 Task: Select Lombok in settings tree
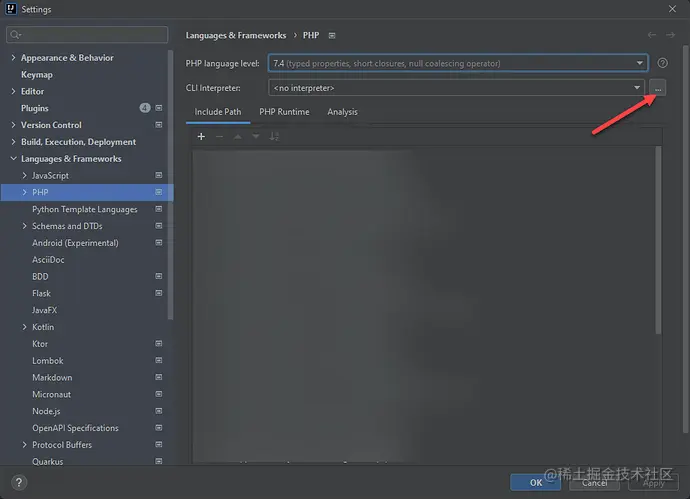point(48,361)
